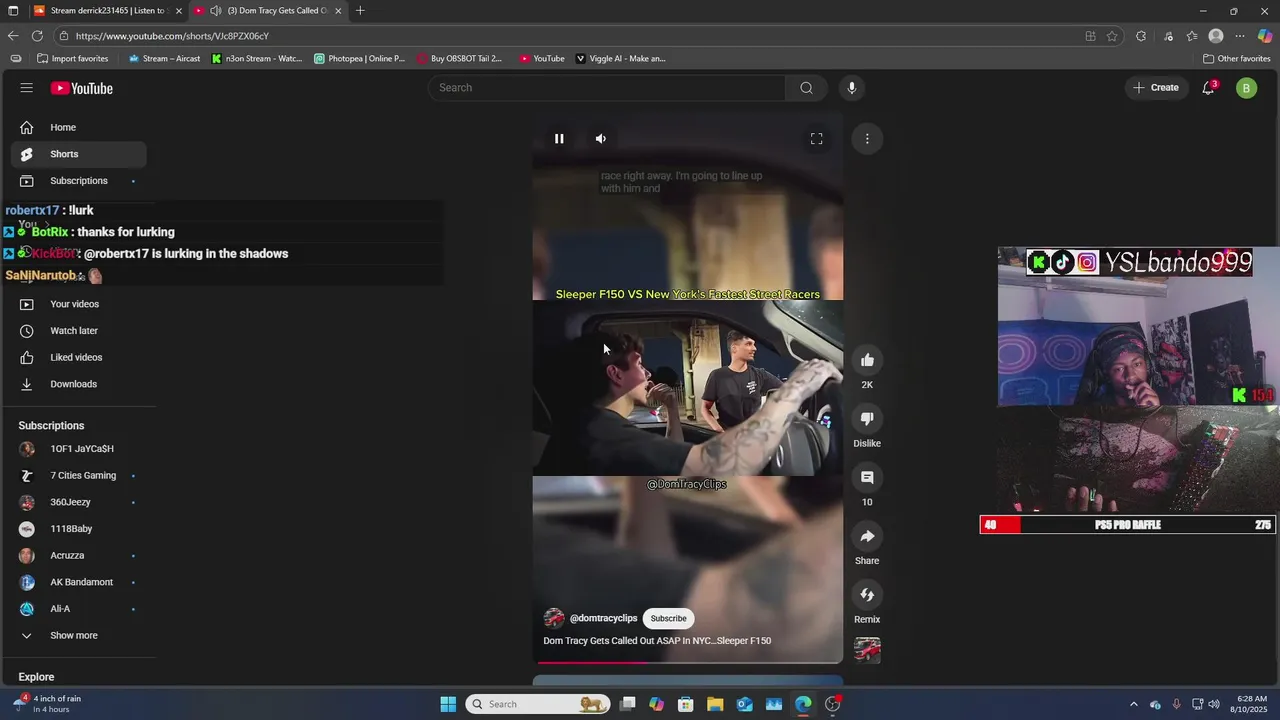Mute the Dom Tracy tab's audio icon
This screenshot has width=1280, height=720.
point(215,11)
